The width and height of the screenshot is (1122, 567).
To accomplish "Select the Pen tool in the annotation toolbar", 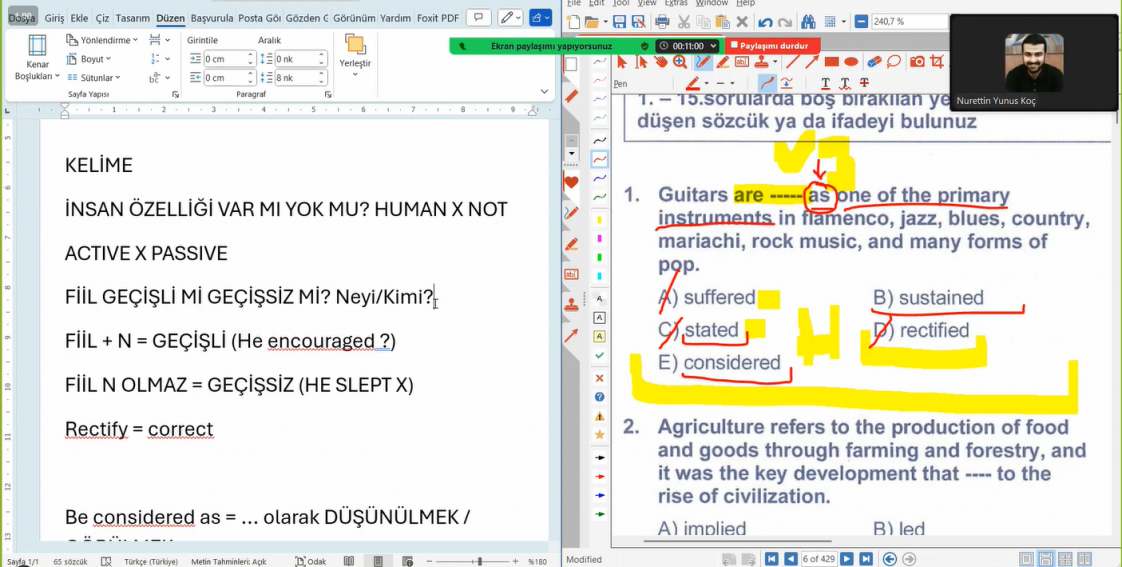I will point(703,62).
